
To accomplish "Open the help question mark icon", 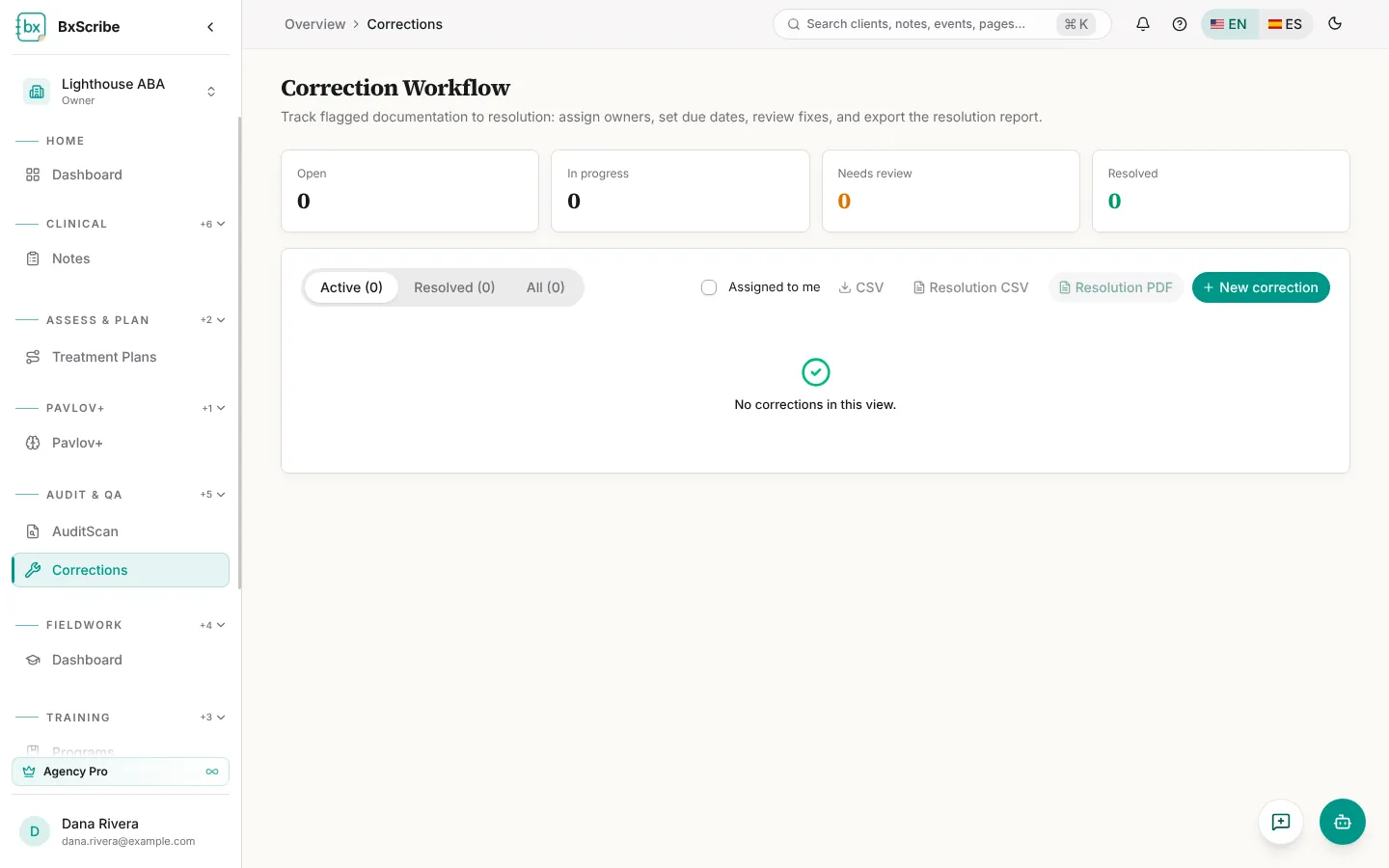I will (1180, 24).
